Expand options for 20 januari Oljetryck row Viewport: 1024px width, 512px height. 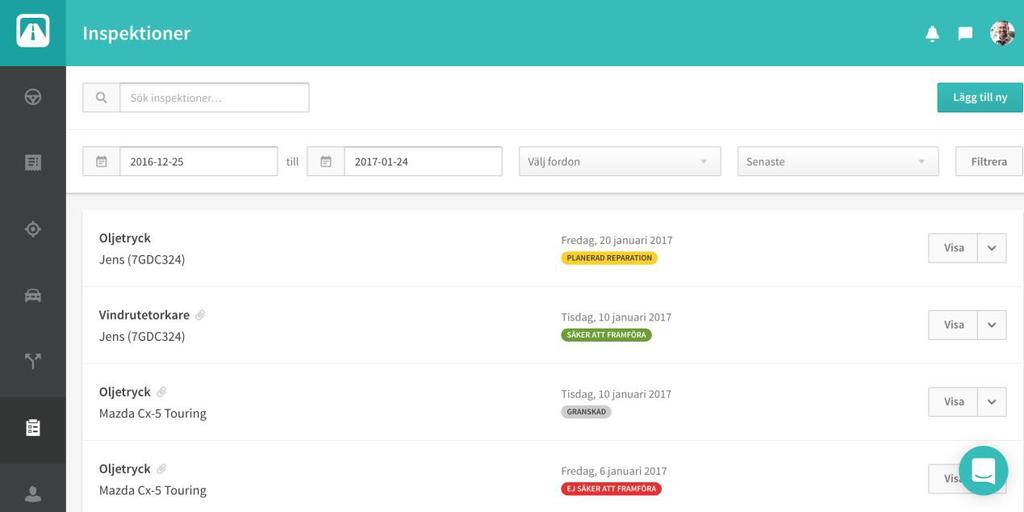pos(992,248)
